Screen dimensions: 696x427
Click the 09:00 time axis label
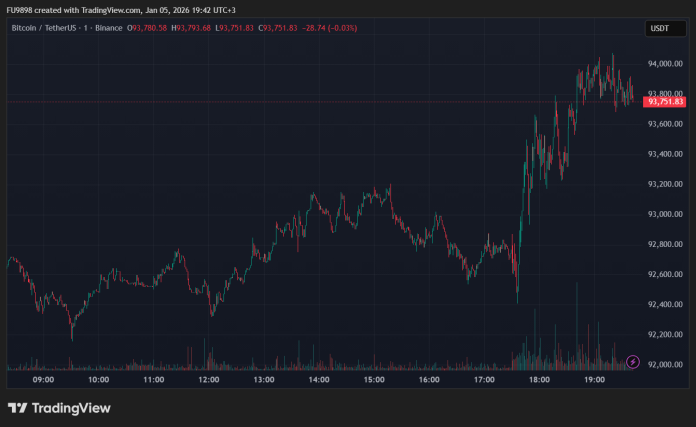(x=43, y=380)
